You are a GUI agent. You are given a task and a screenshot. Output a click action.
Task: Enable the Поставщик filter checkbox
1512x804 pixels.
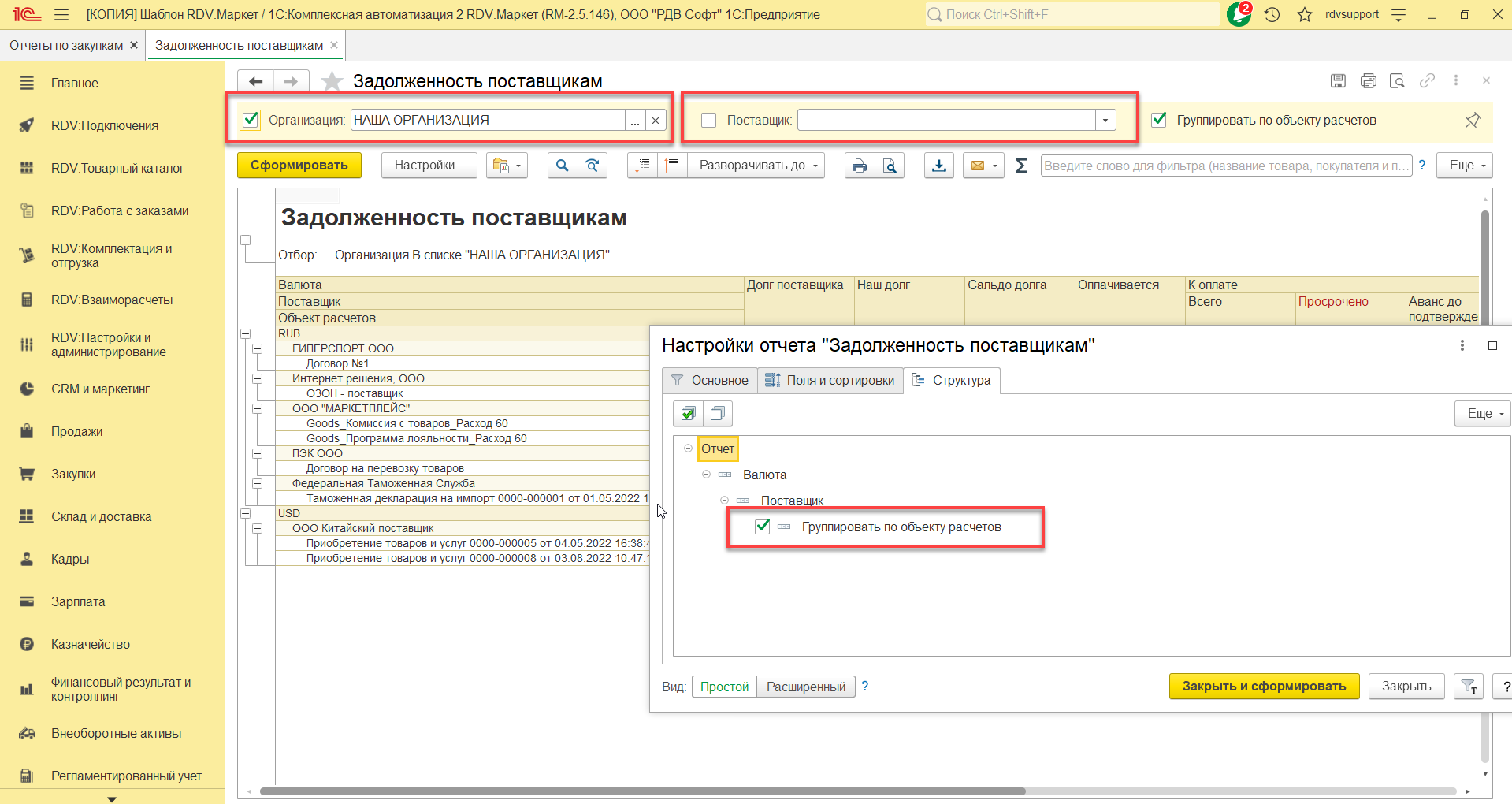[708, 120]
